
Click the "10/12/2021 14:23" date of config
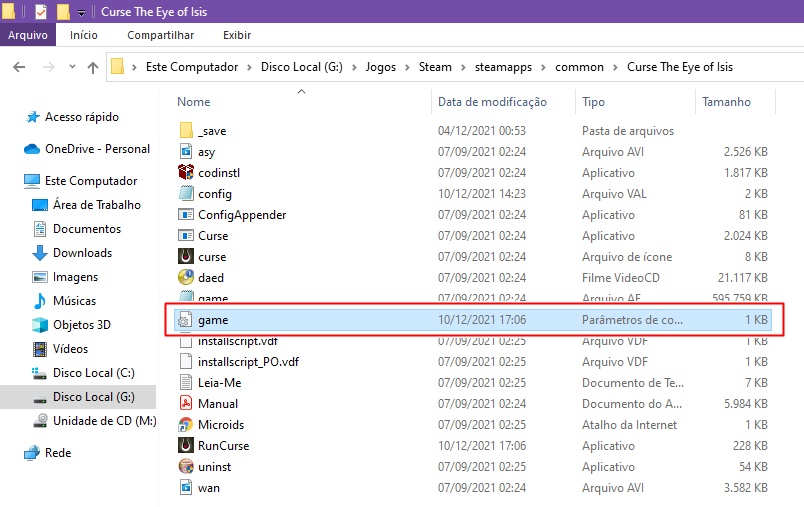click(x=481, y=194)
